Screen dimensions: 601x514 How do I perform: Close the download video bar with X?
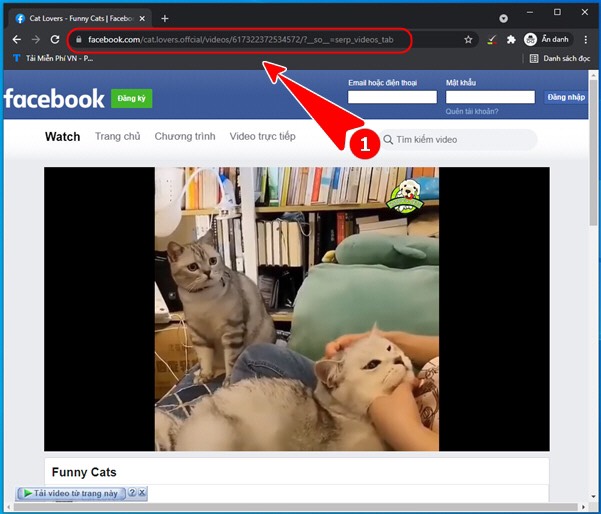pyautogui.click(x=142, y=493)
